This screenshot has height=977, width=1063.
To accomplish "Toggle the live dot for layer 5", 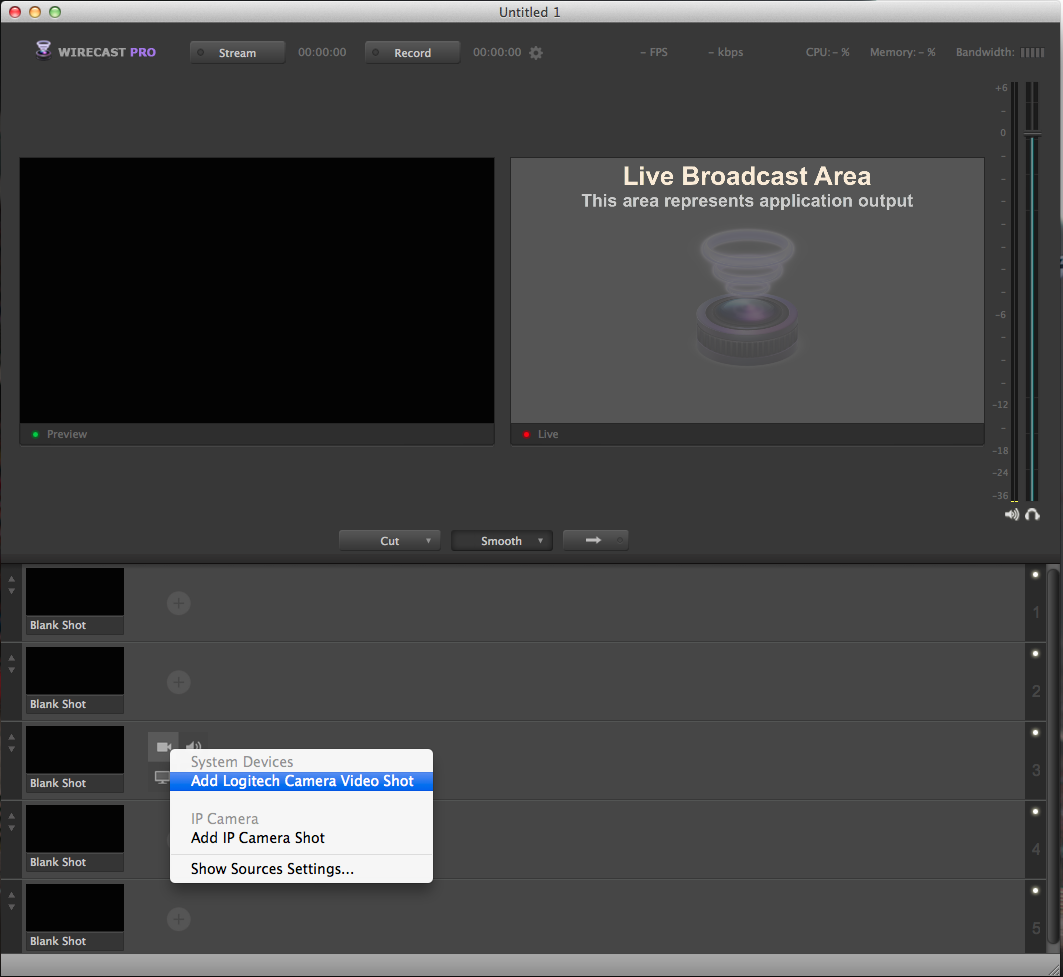I will (1035, 890).
